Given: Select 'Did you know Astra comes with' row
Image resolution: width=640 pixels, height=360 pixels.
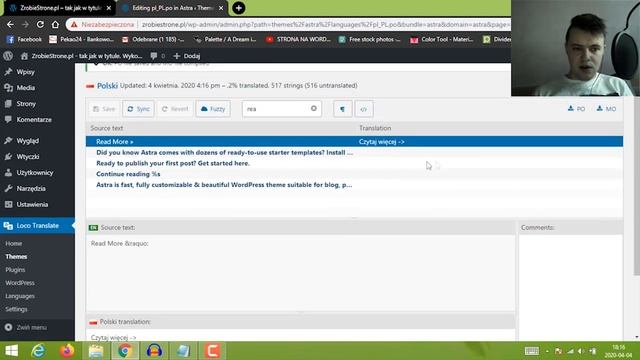Looking at the screenshot, I should pyautogui.click(x=354, y=152).
